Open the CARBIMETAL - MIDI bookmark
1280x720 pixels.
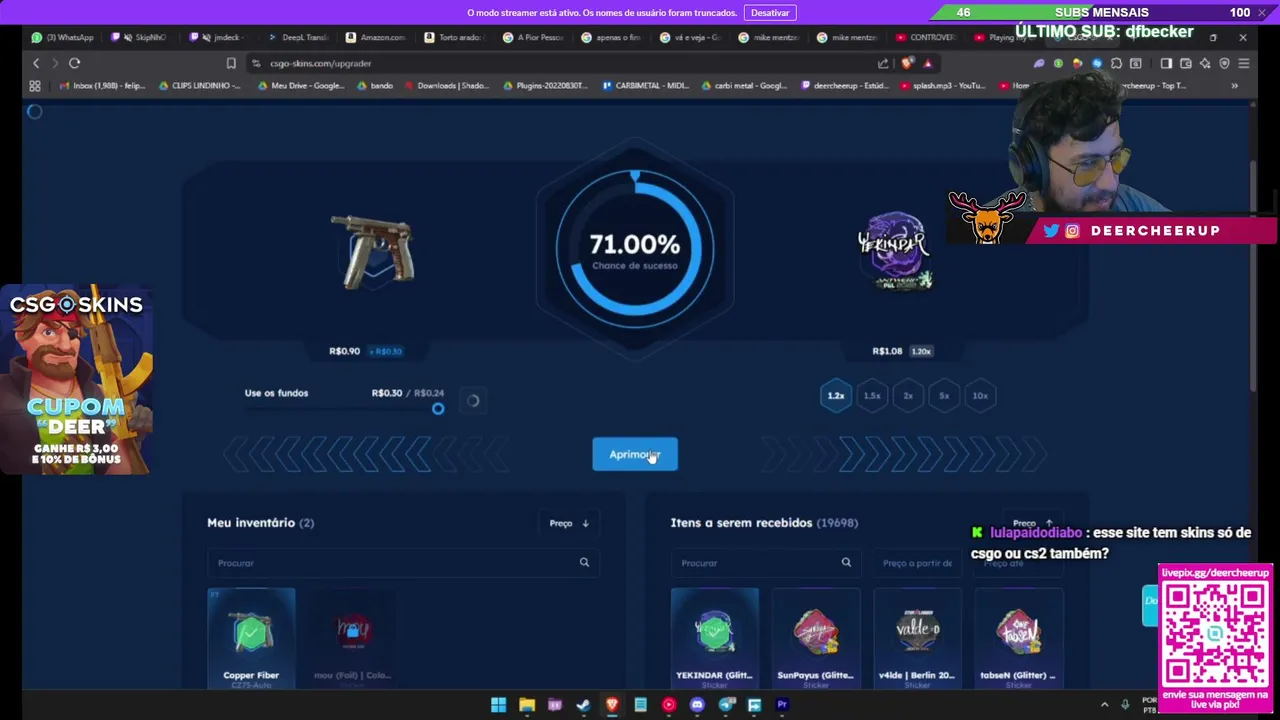point(645,86)
